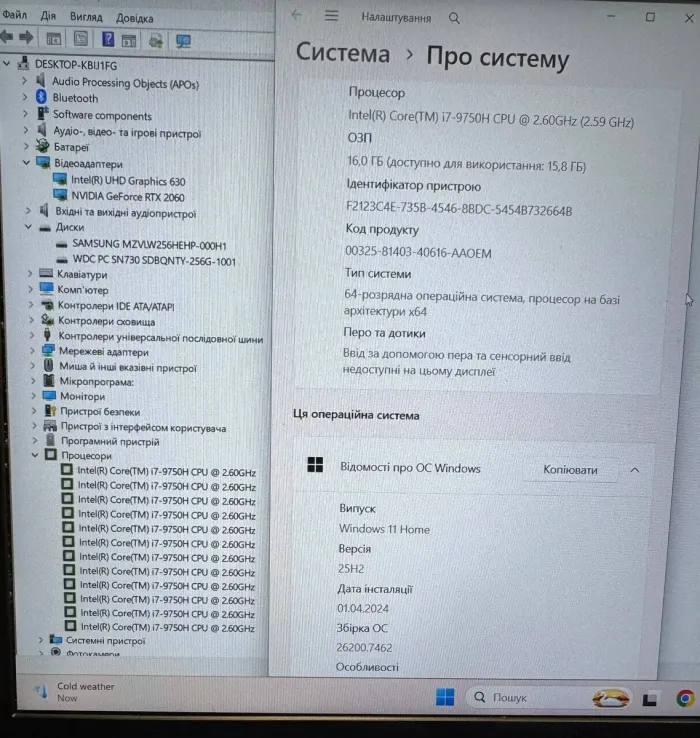Select Мікропрограма category

tap(97, 382)
